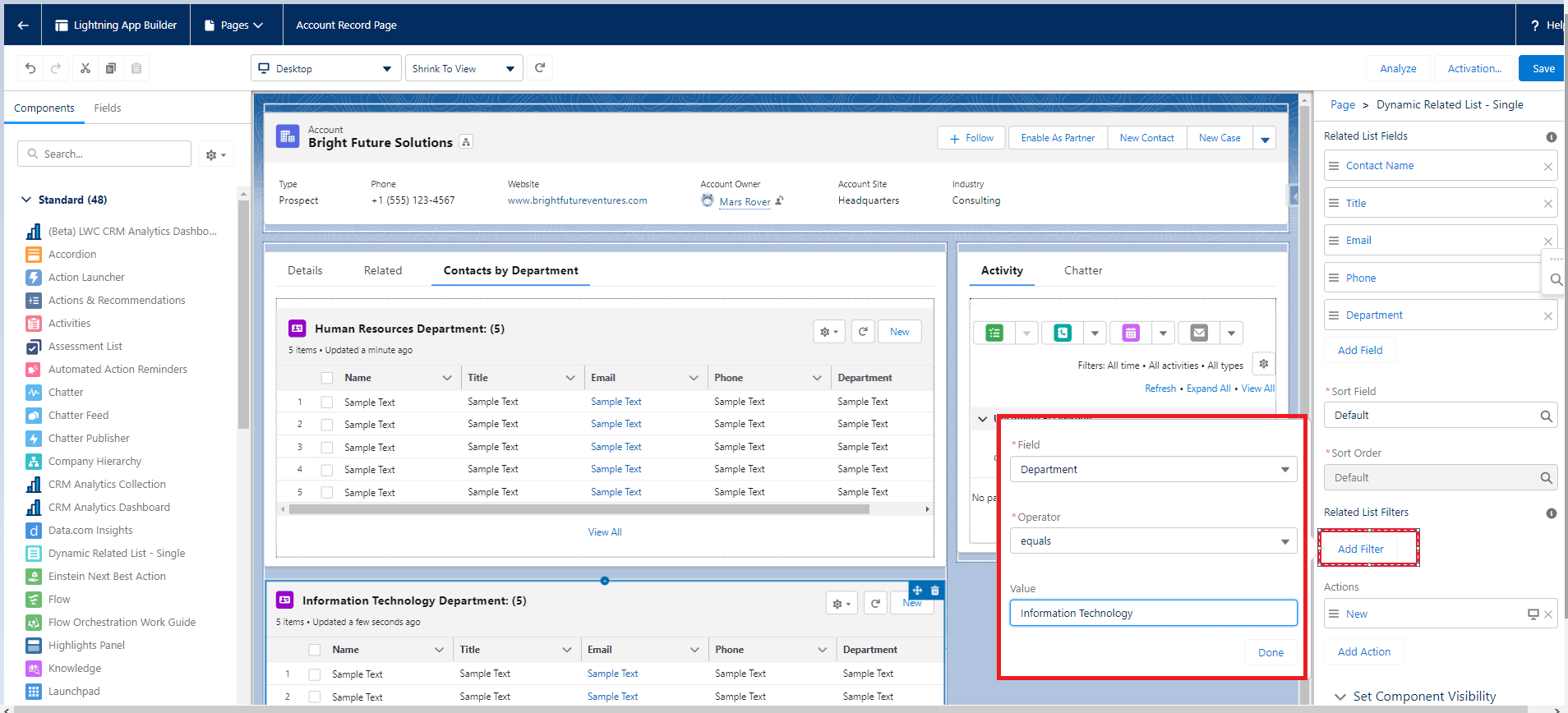Viewport: 1568px width, 713px height.
Task: Click the purple New Event calendar icon
Action: (1131, 333)
